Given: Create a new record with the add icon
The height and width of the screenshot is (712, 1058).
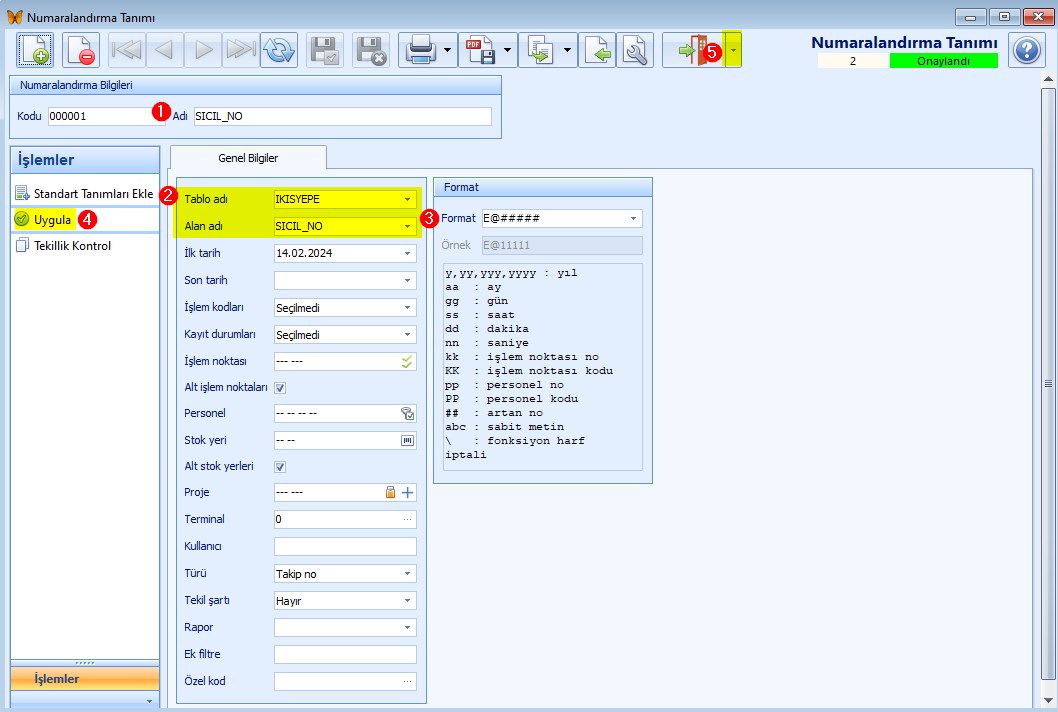Looking at the screenshot, I should tap(35, 50).
